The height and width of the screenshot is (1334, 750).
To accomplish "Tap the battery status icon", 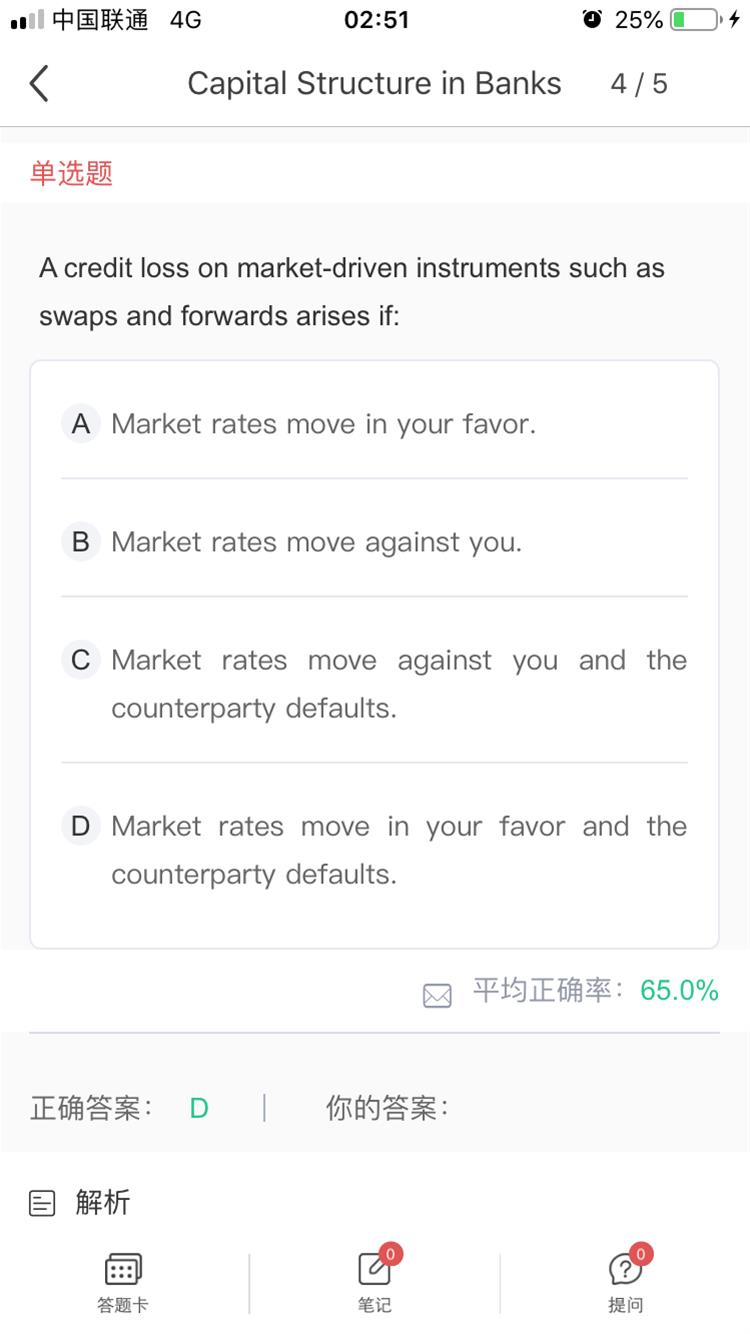I will pos(694,20).
